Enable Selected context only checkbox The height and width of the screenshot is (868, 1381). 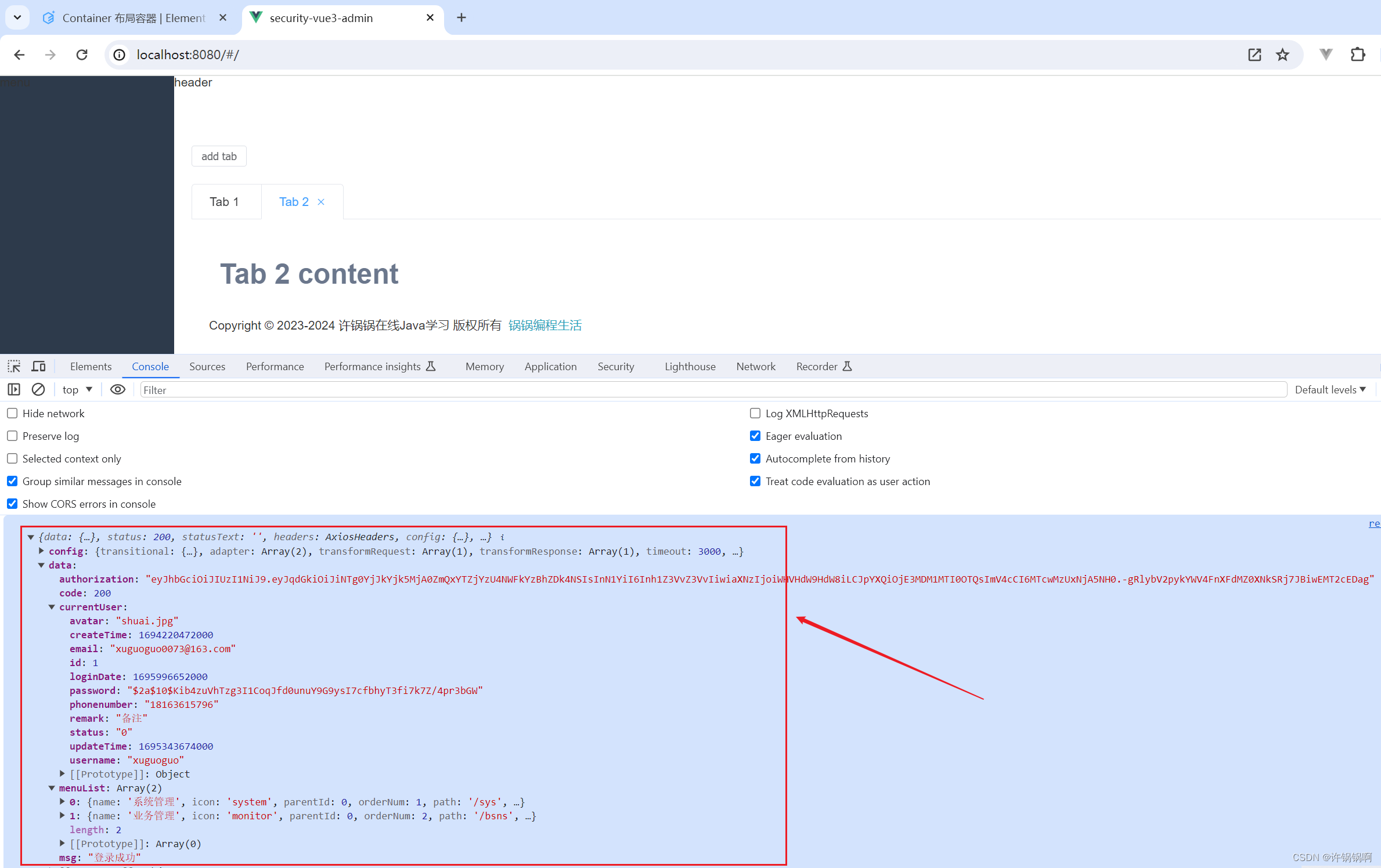[x=12, y=458]
